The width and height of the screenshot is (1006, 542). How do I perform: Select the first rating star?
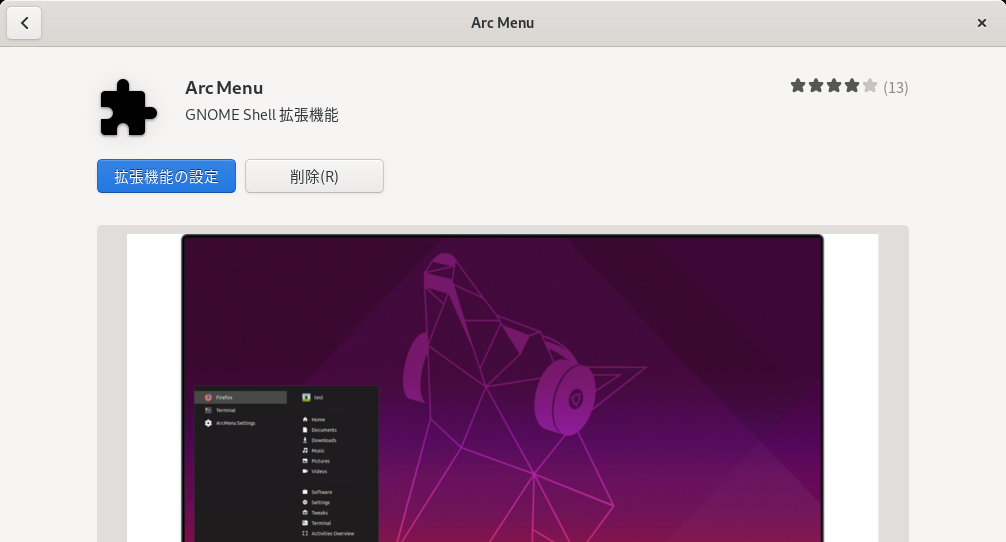(x=797, y=86)
